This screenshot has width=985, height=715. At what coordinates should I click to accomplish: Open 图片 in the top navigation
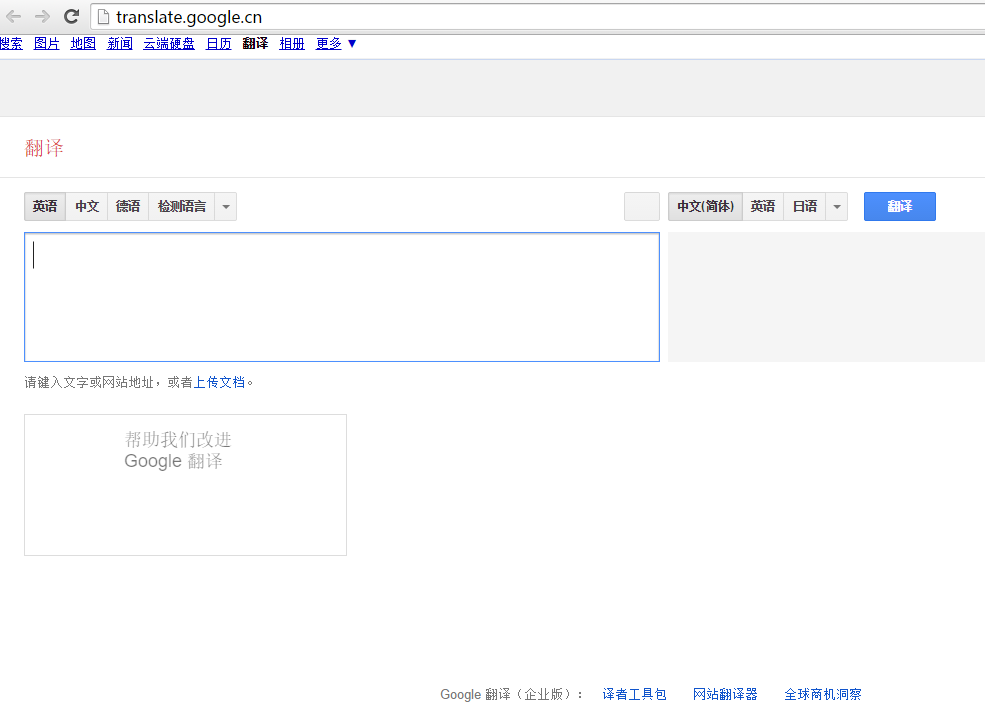pyautogui.click(x=47, y=44)
